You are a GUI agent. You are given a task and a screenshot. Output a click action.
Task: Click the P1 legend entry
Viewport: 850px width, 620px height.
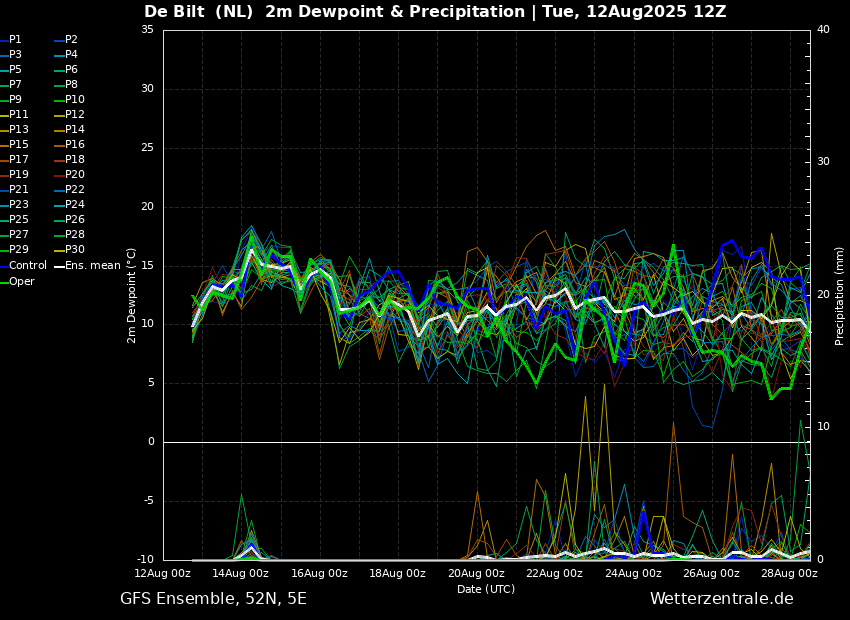coord(15,40)
